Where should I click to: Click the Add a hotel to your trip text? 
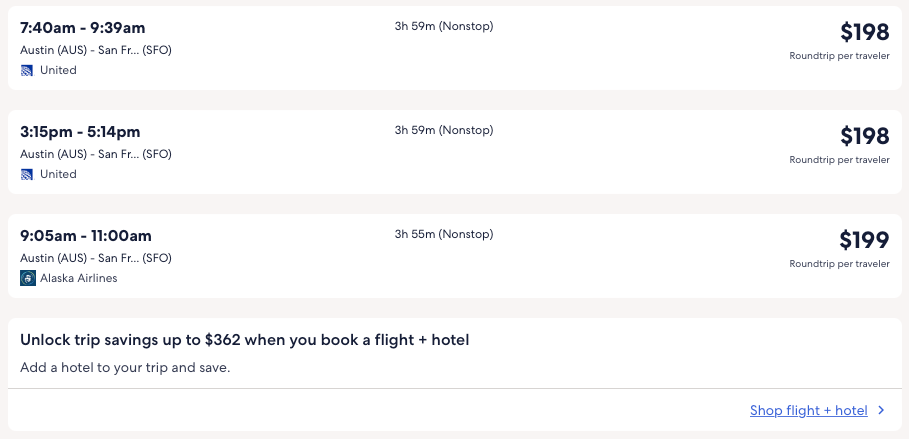coord(125,367)
